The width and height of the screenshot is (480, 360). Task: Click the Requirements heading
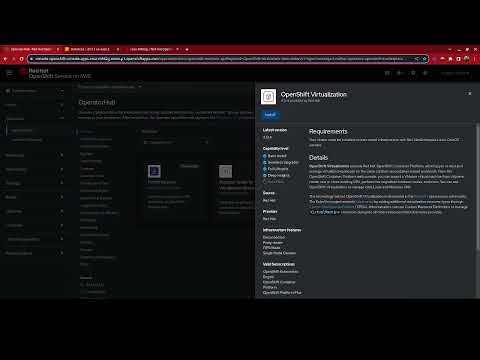(328, 131)
